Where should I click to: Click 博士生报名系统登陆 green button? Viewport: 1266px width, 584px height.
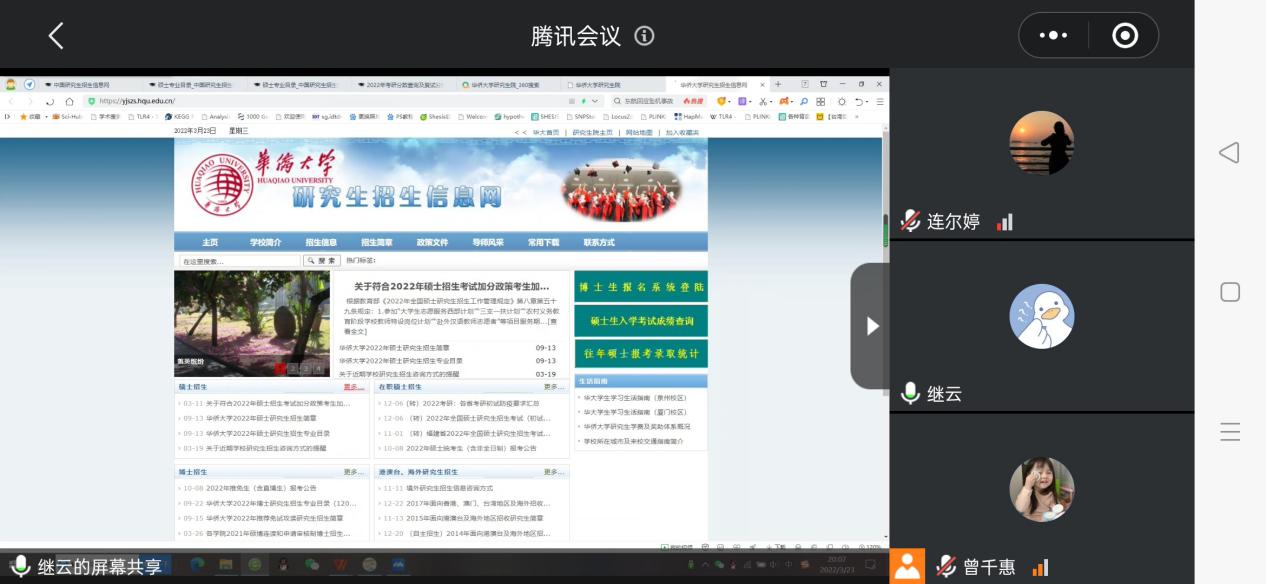point(640,287)
